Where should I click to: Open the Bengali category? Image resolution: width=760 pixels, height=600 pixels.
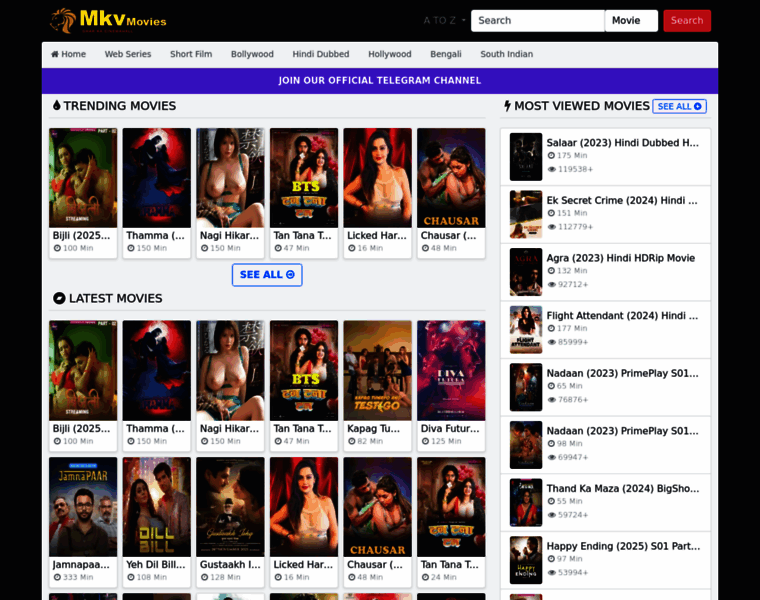[446, 54]
